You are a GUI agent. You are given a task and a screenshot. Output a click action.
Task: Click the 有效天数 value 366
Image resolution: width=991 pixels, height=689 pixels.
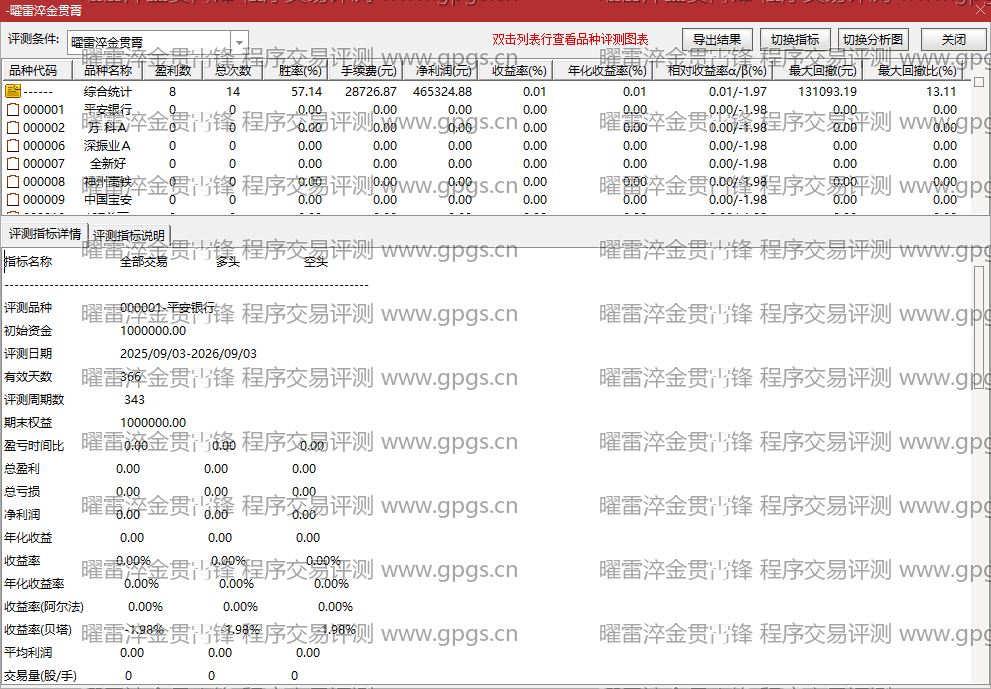131,377
